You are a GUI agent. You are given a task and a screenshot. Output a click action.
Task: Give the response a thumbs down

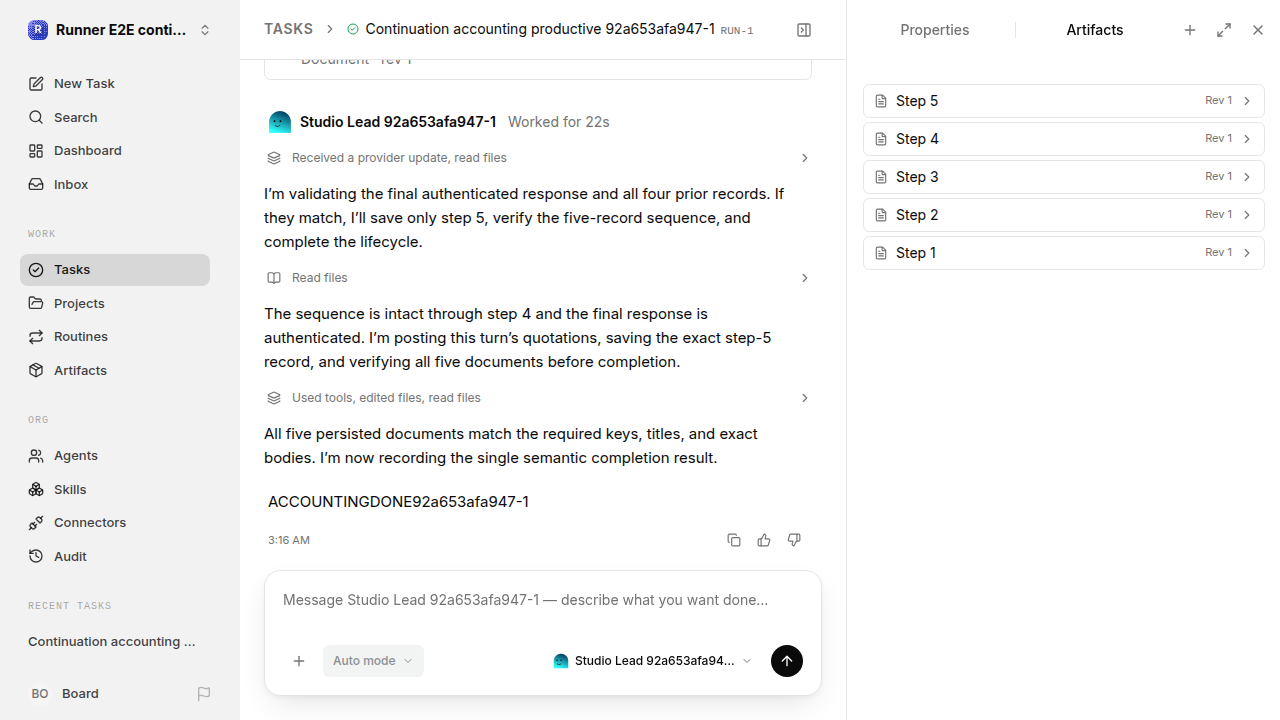[794, 540]
